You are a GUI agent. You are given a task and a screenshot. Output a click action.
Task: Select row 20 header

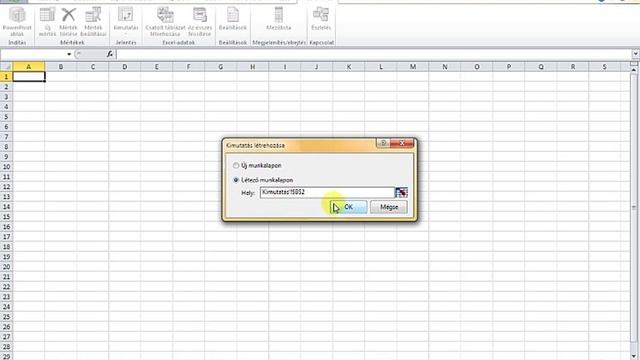click(6, 267)
